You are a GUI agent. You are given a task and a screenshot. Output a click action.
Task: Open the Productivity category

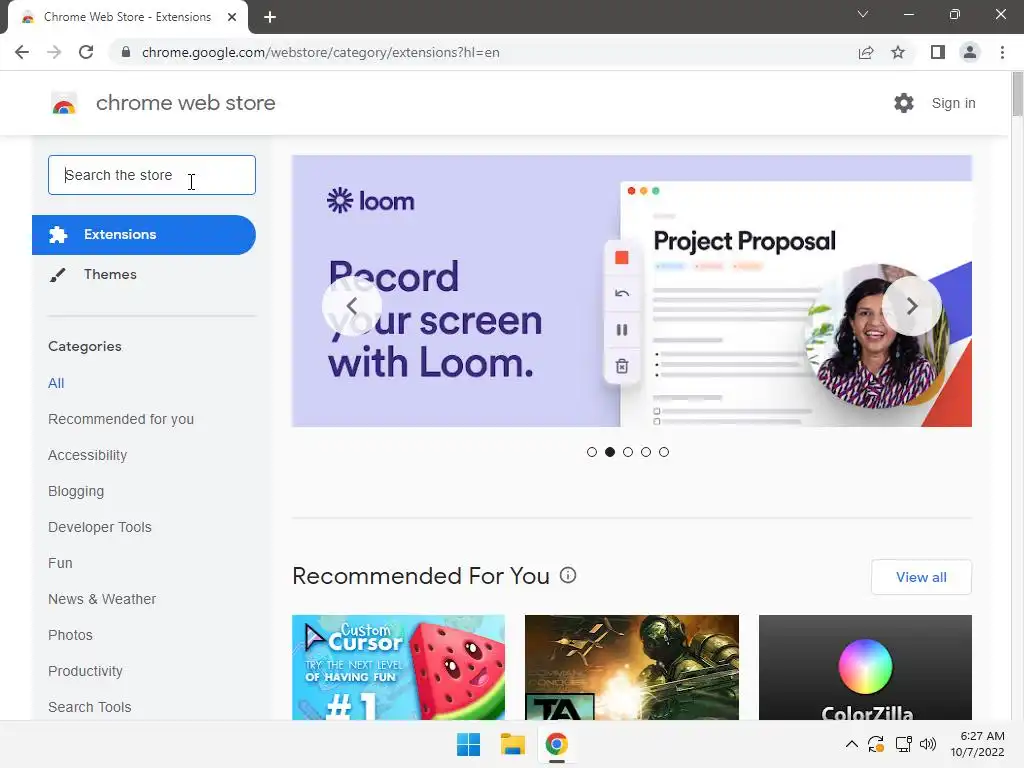(x=86, y=671)
